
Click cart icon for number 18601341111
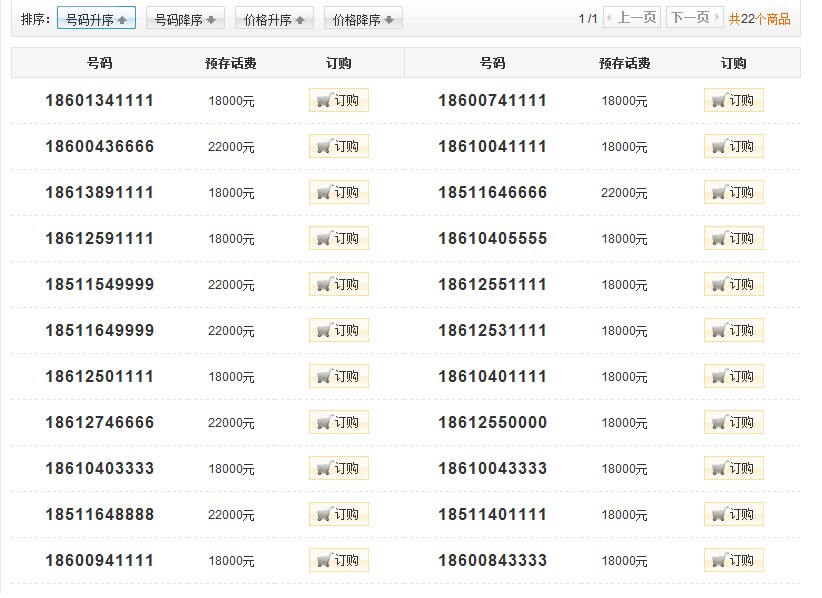coord(338,100)
